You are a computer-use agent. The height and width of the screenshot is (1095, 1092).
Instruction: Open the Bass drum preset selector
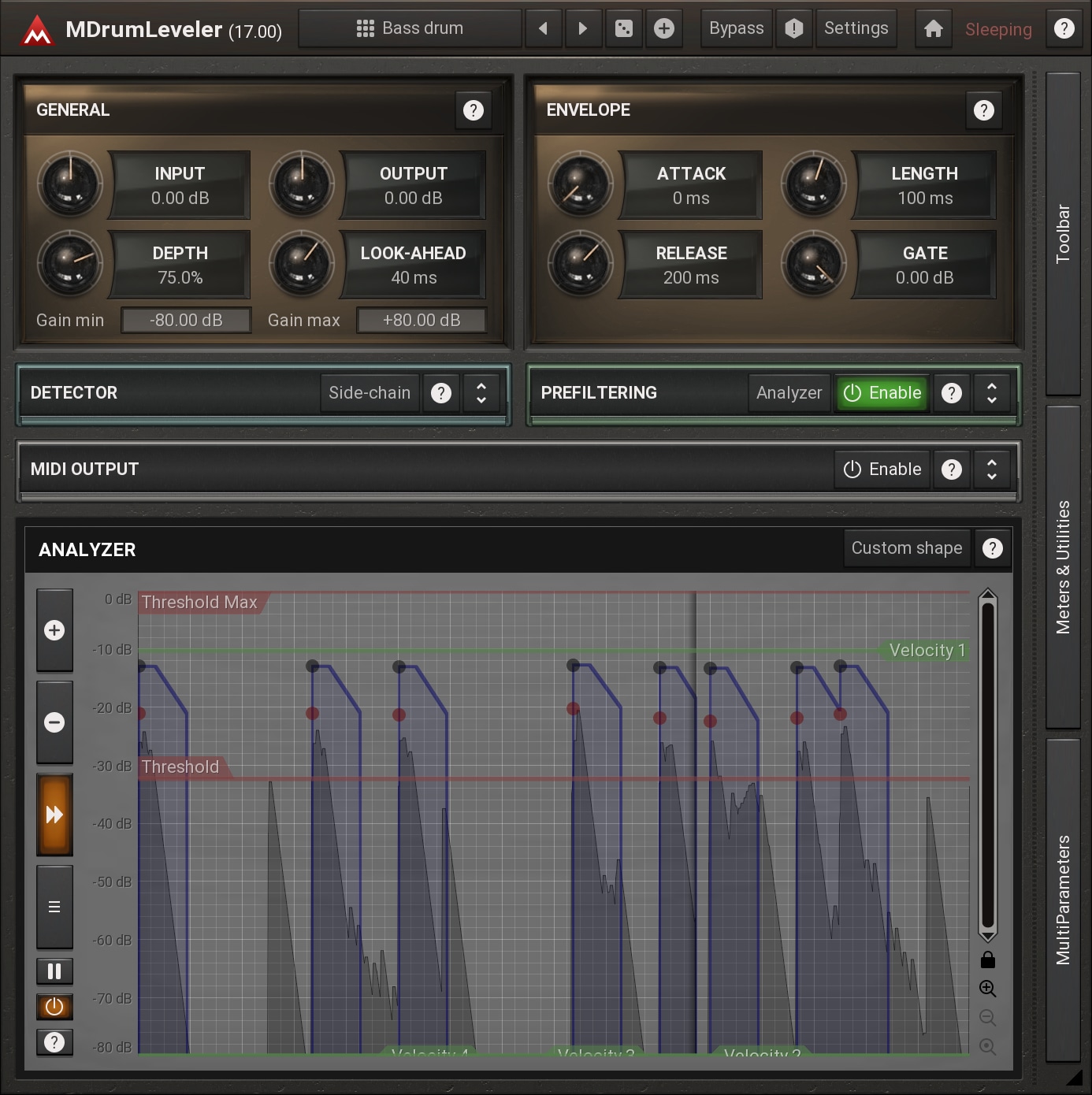[410, 29]
